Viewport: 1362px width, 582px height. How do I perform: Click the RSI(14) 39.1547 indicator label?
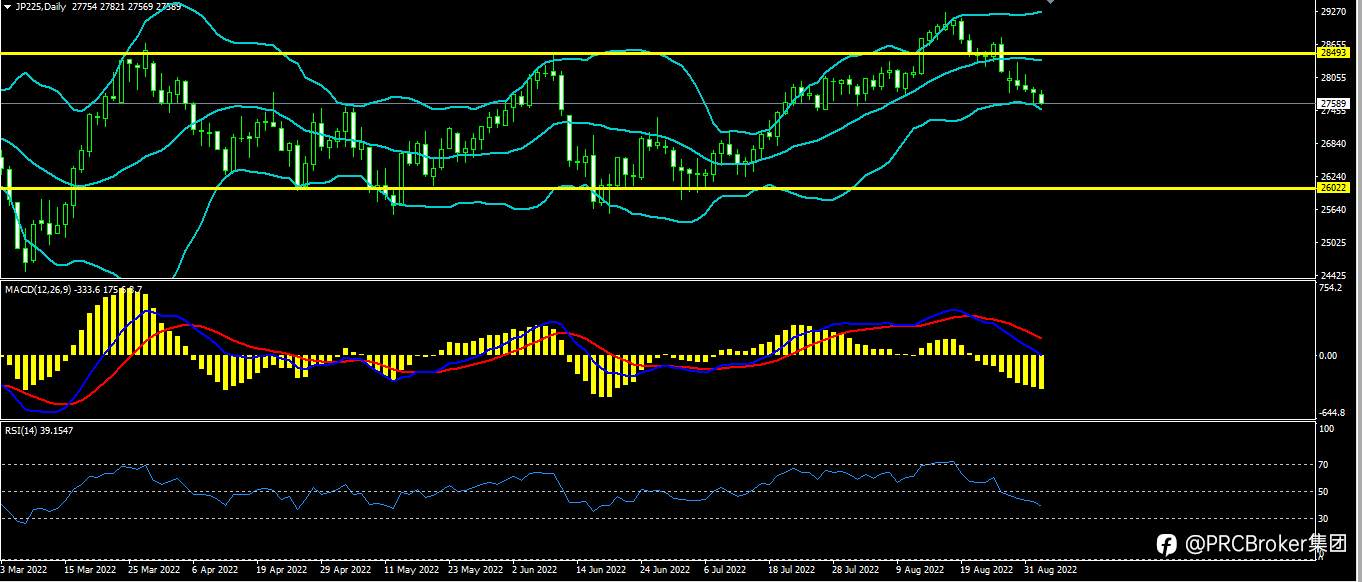(x=37, y=430)
